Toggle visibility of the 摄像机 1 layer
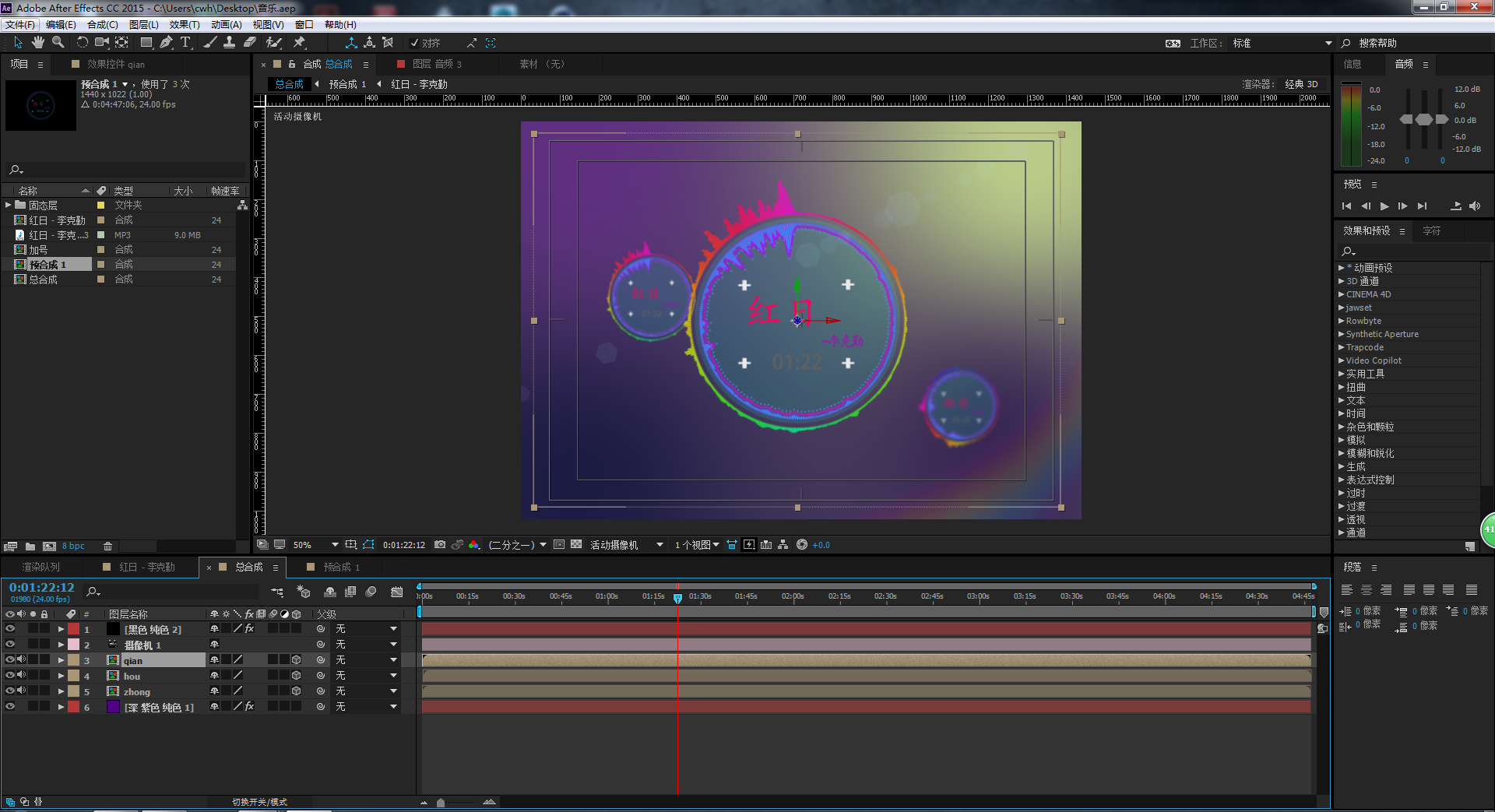Screen dimensions: 1495x812 click(10, 645)
